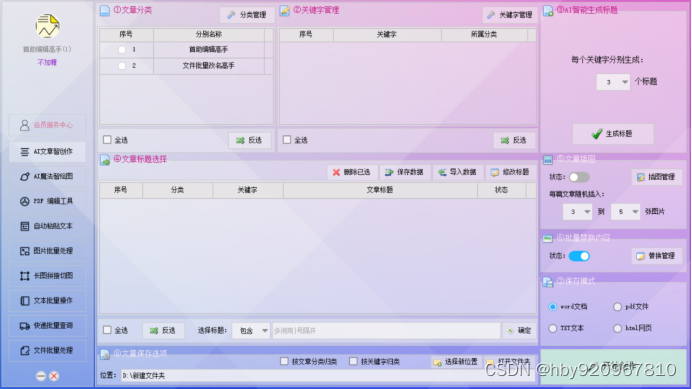
Task: Select pdf文件 save mode
Action: (x=617, y=307)
